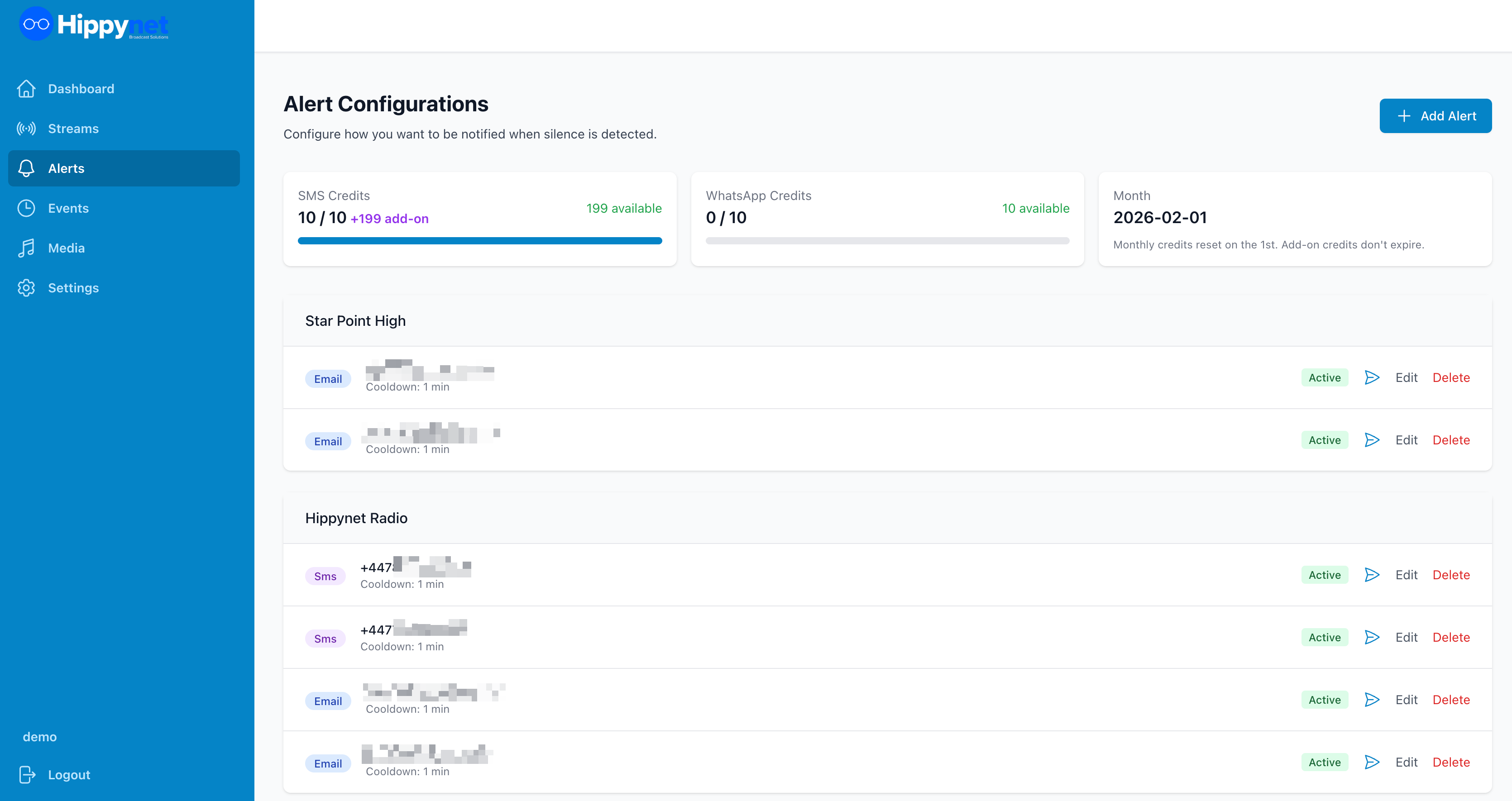
Task: Click the Logout door icon
Action: pyautogui.click(x=27, y=775)
